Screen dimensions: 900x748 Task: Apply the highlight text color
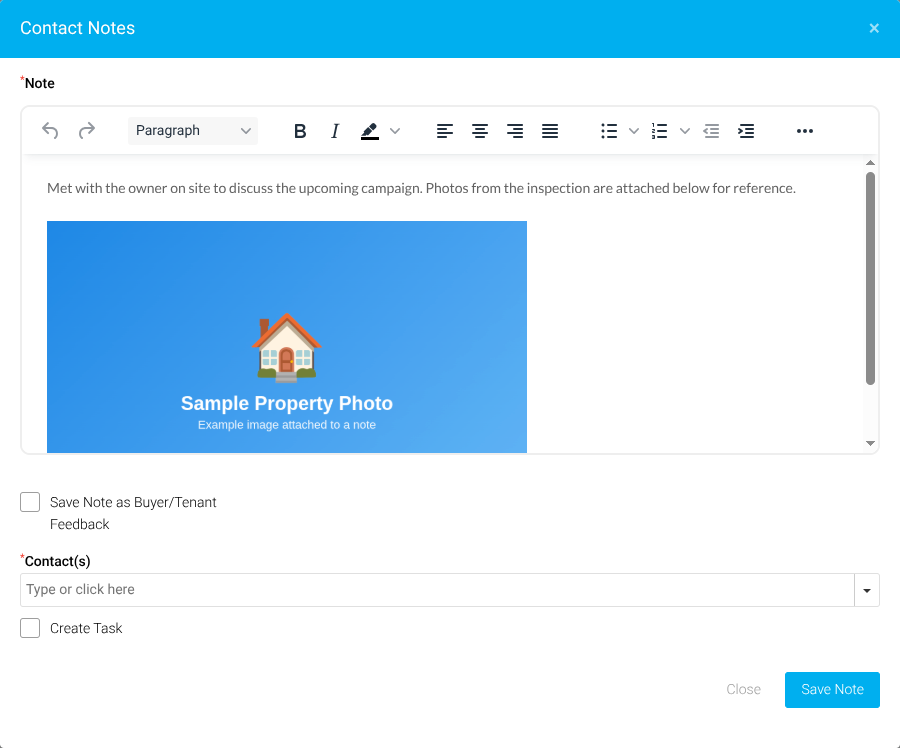(370, 131)
